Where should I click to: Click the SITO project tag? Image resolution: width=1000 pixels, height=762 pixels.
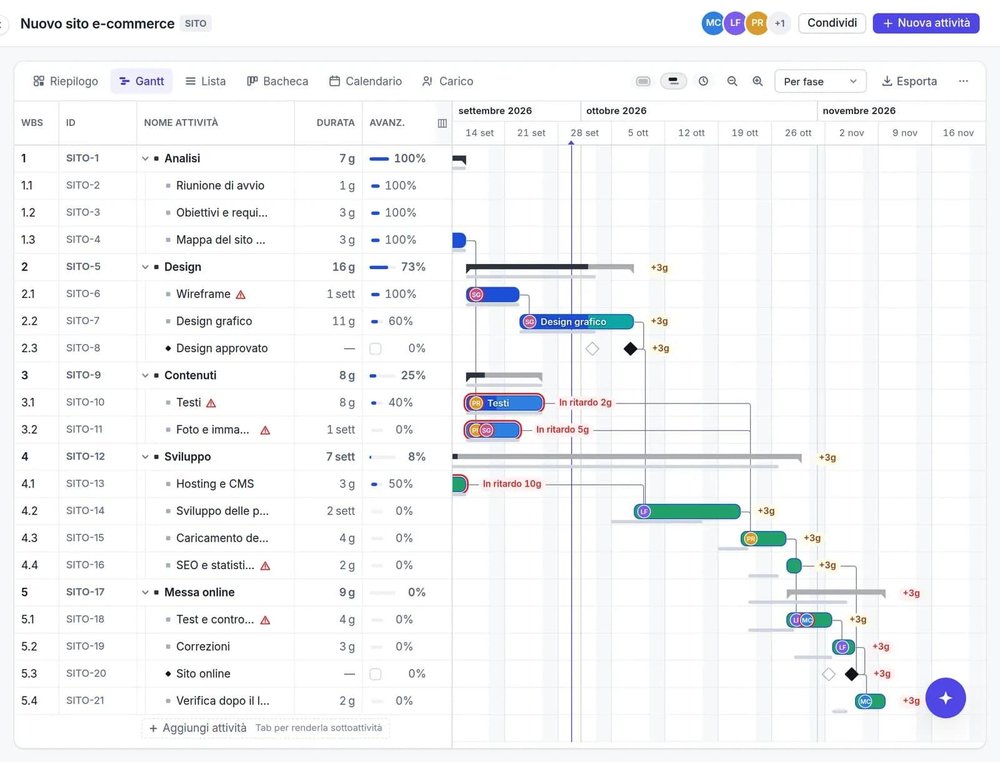click(x=195, y=24)
